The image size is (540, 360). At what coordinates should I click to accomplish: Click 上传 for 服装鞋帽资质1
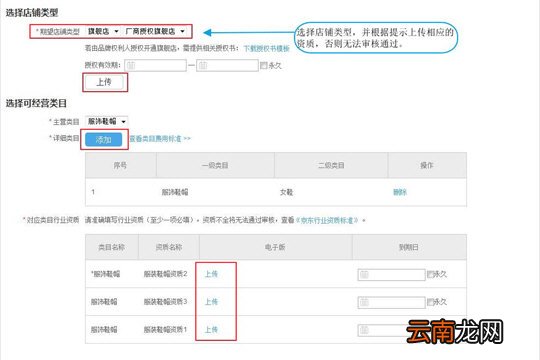click(x=211, y=330)
